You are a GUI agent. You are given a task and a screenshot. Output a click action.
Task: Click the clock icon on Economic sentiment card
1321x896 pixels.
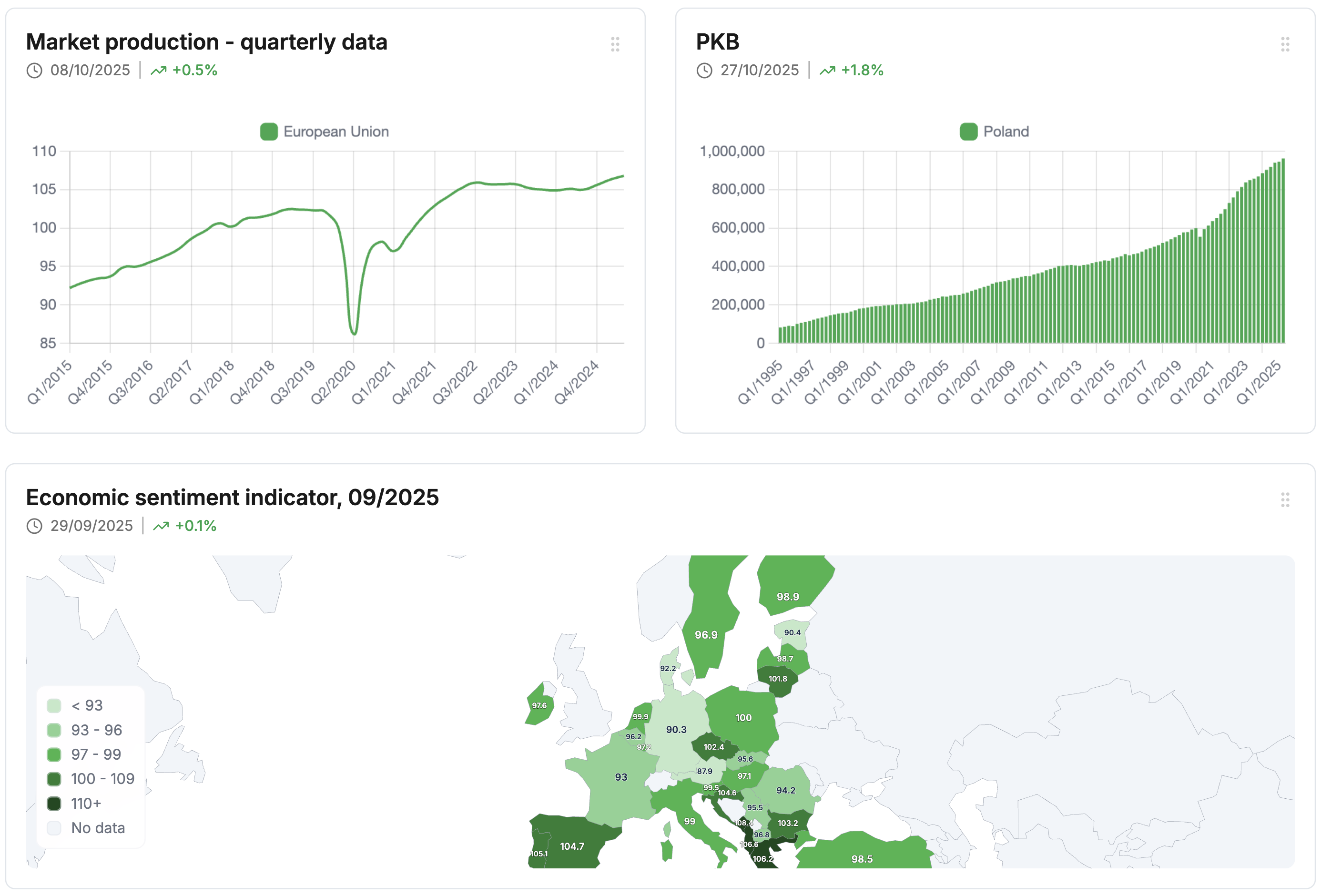point(35,526)
